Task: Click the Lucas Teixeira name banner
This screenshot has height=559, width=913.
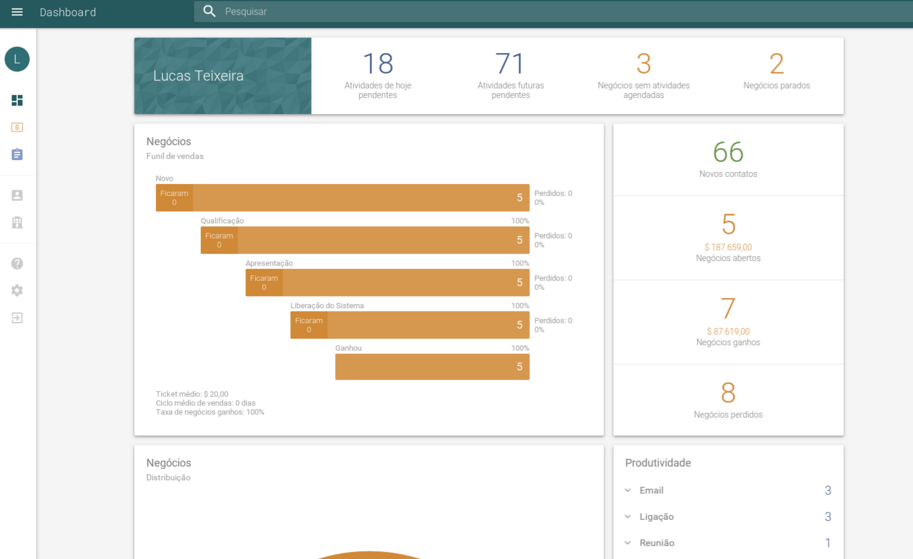Action: click(222, 76)
